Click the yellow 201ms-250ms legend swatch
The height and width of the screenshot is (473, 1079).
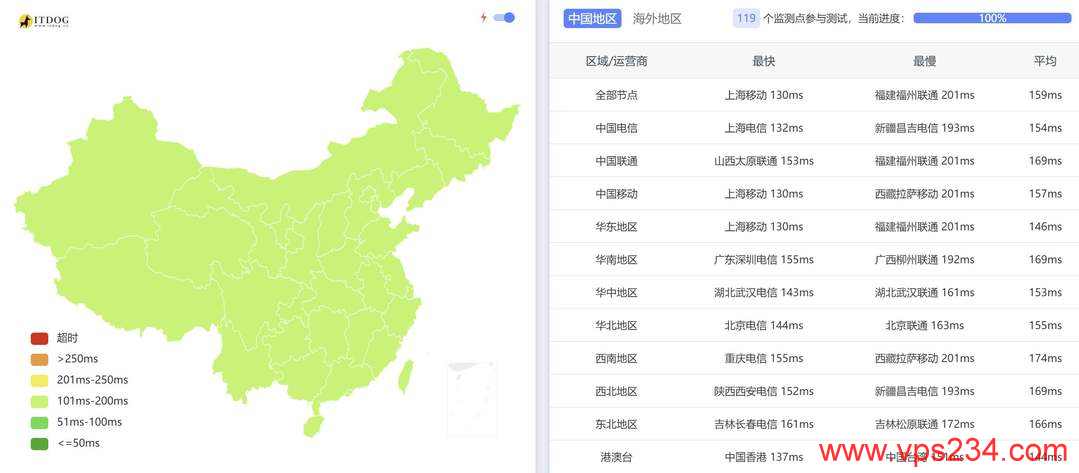pos(39,380)
